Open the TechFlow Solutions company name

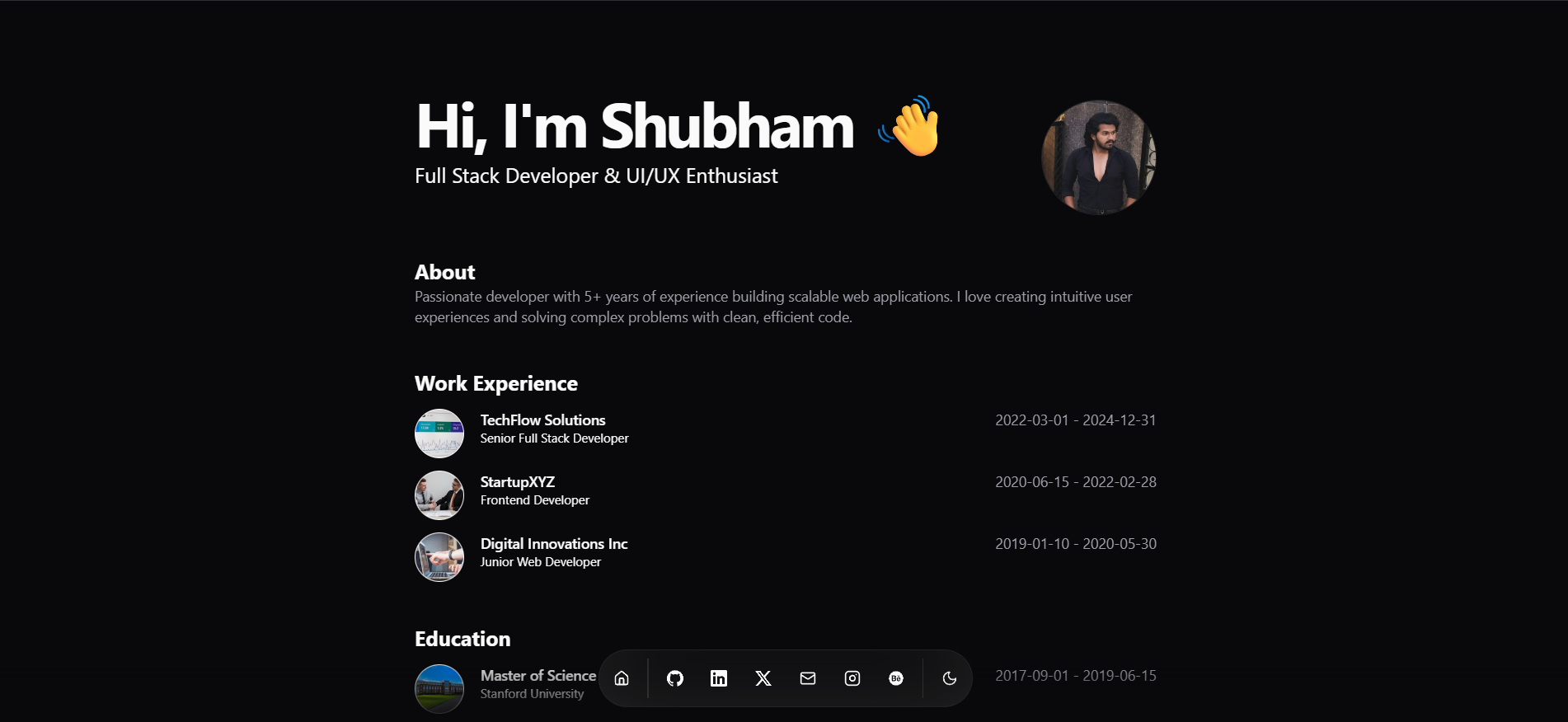pos(542,420)
